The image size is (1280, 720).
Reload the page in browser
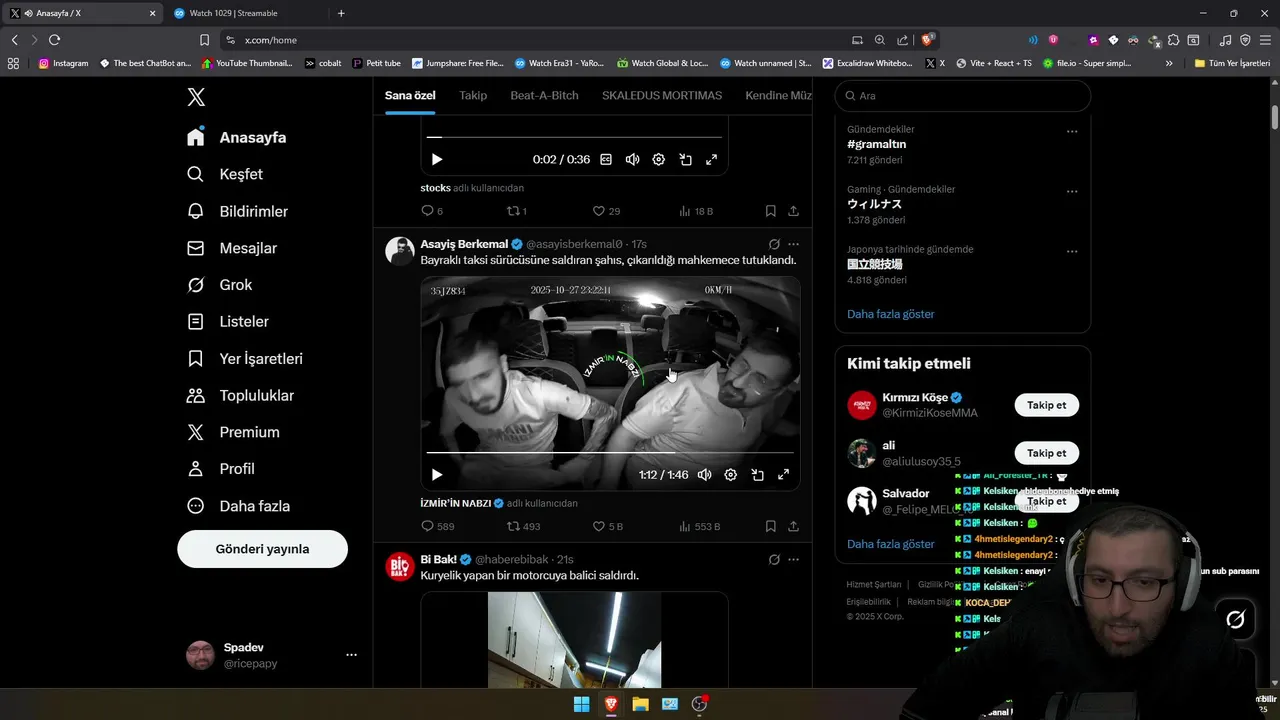(x=54, y=40)
